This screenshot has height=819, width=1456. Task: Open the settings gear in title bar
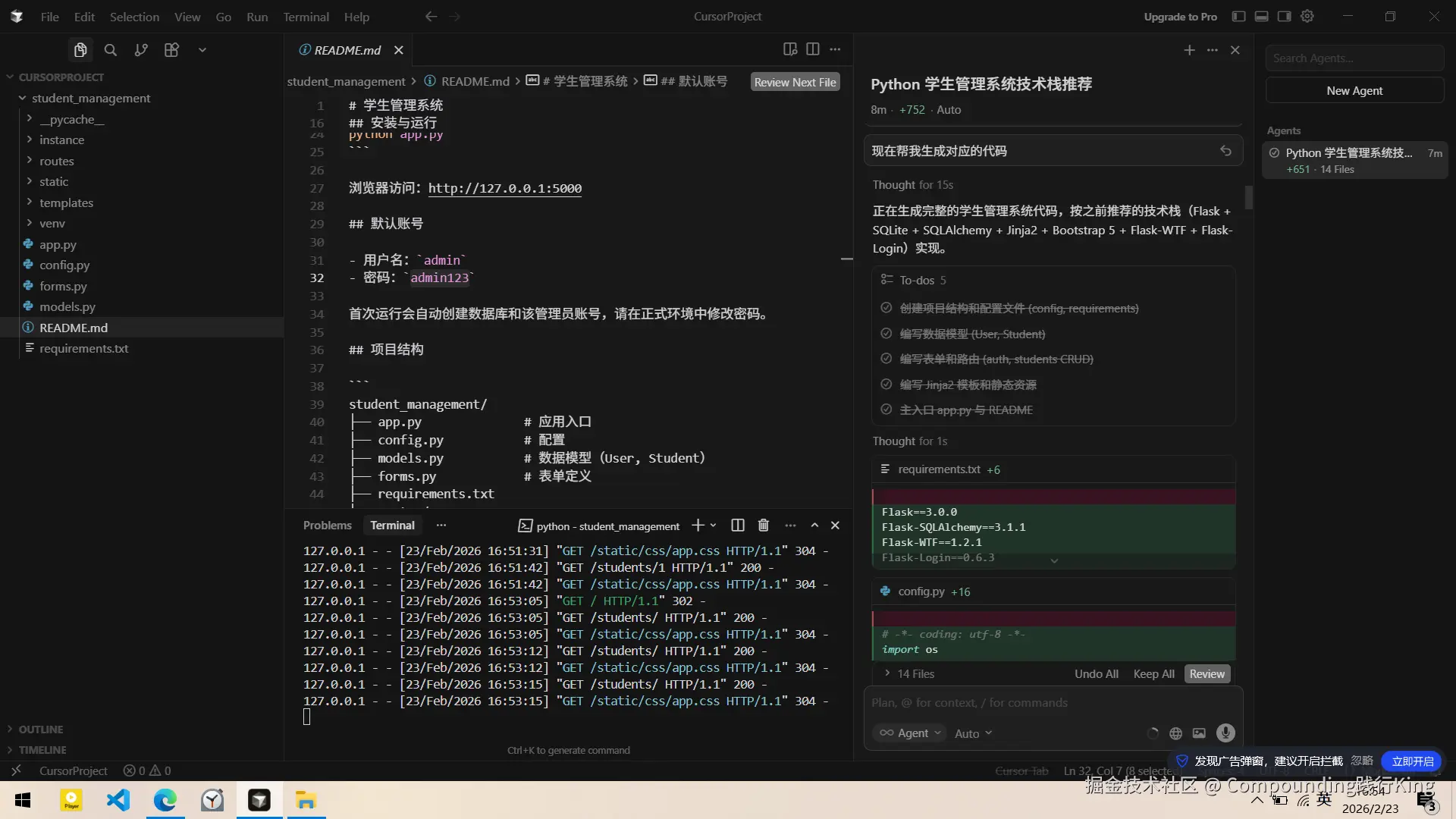pos(1307,16)
